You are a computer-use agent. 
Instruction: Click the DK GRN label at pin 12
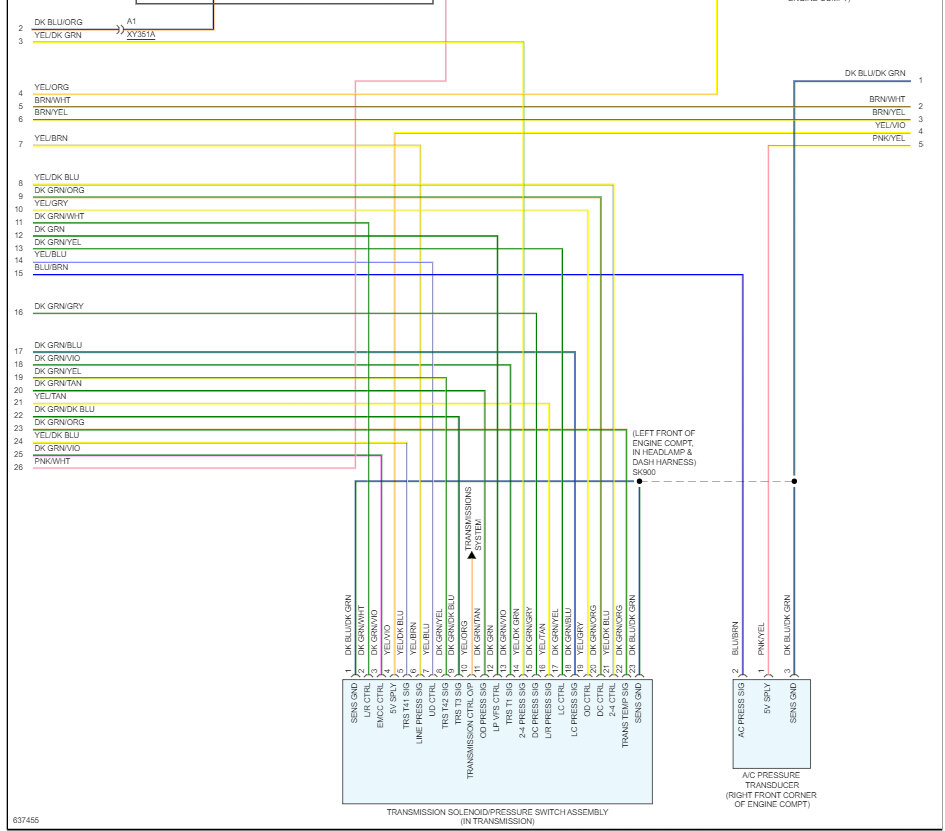[x=49, y=230]
